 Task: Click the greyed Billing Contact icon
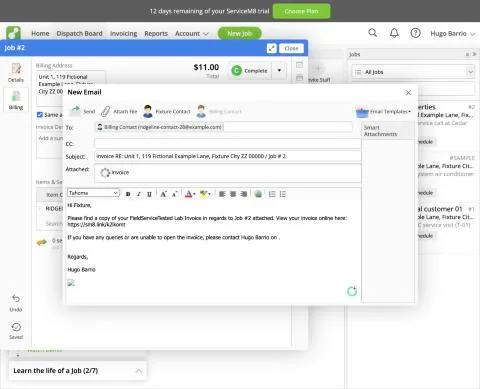201,111
